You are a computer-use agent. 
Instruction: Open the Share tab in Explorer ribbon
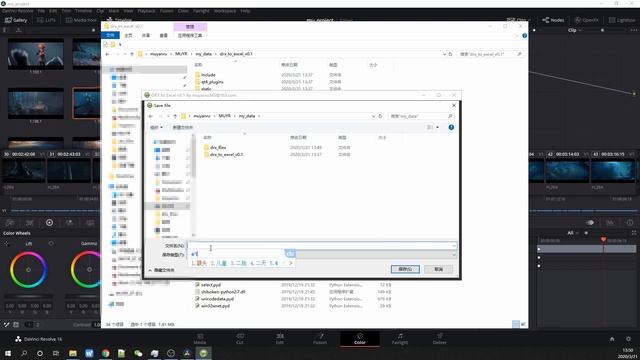[x=146, y=36]
